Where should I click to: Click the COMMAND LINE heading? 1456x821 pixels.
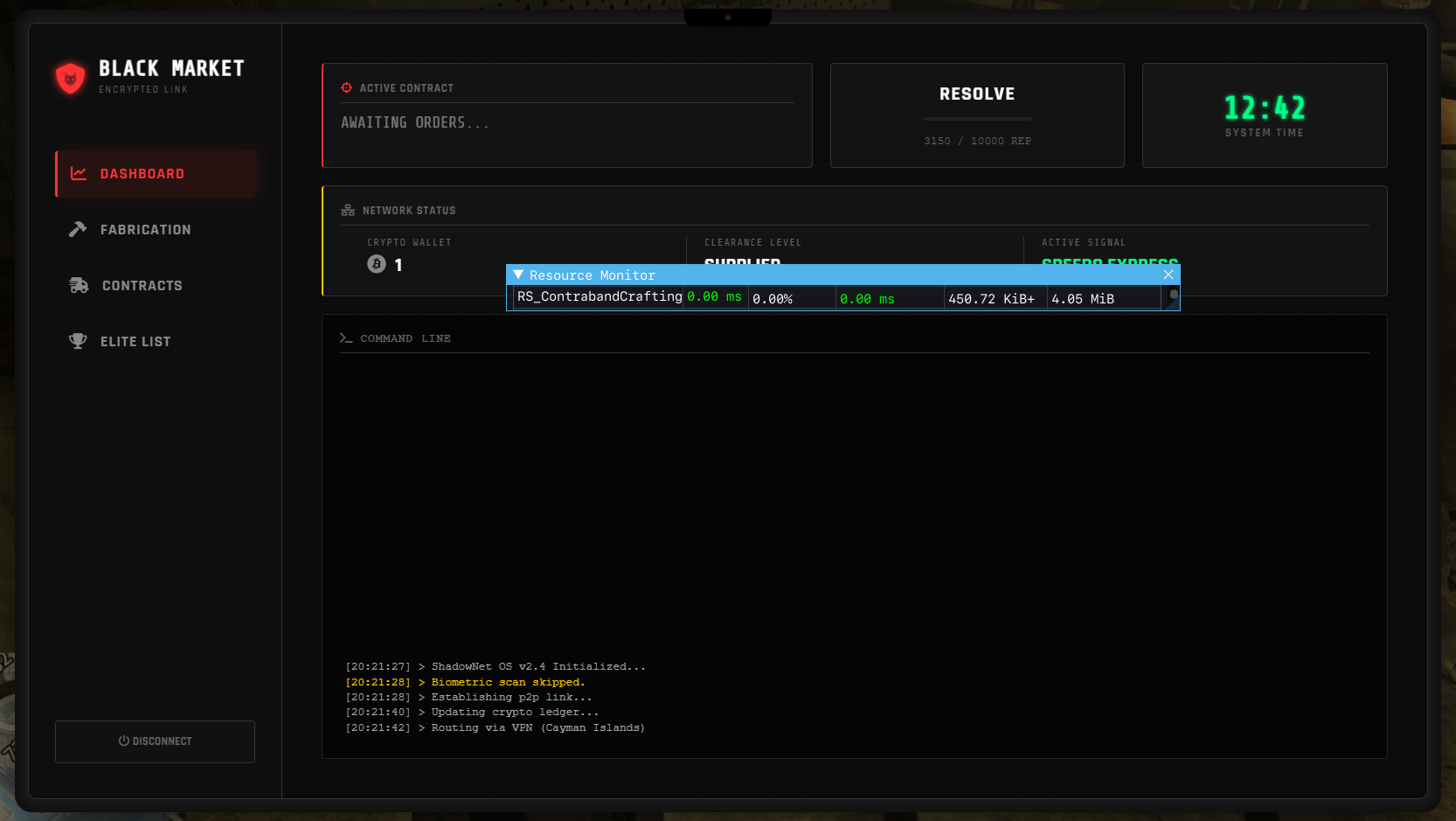point(406,338)
